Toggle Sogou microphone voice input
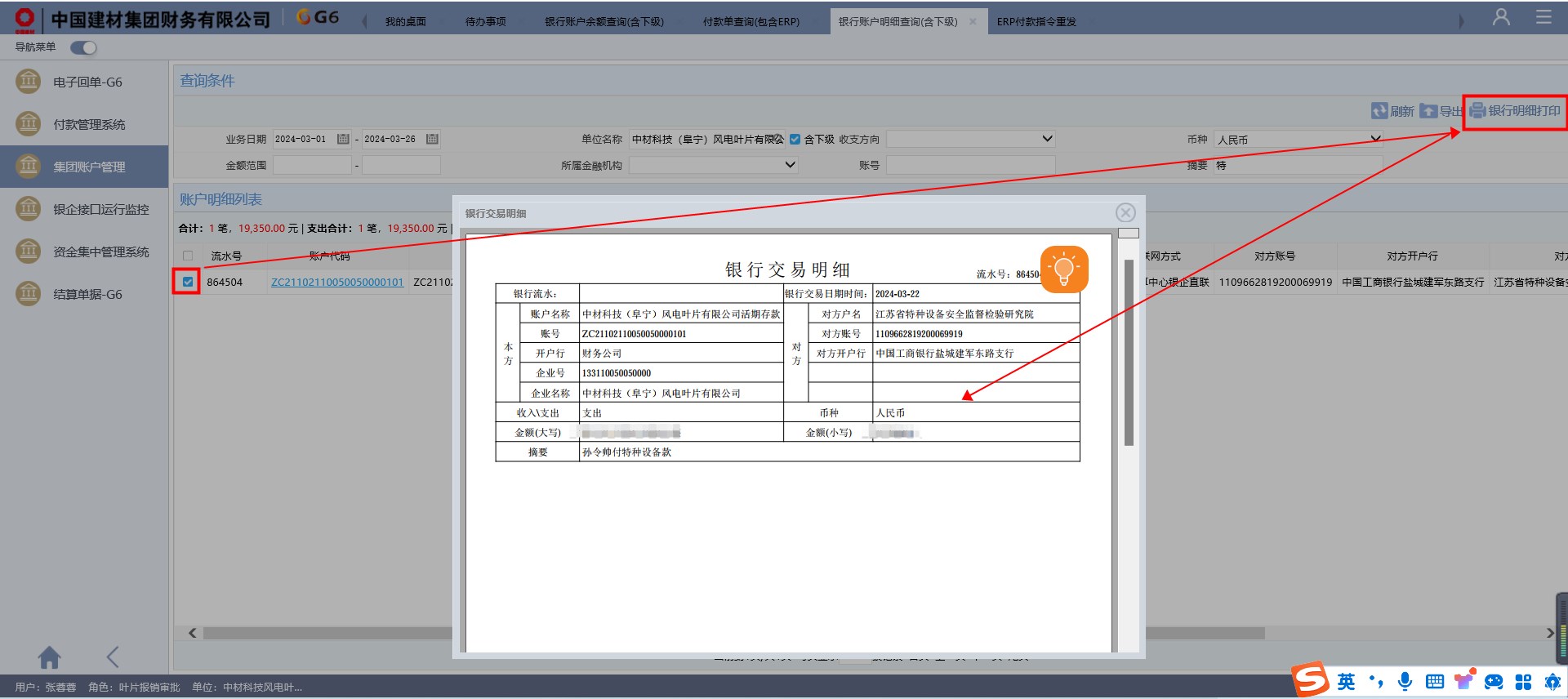The height and width of the screenshot is (699, 1568). point(1405,681)
